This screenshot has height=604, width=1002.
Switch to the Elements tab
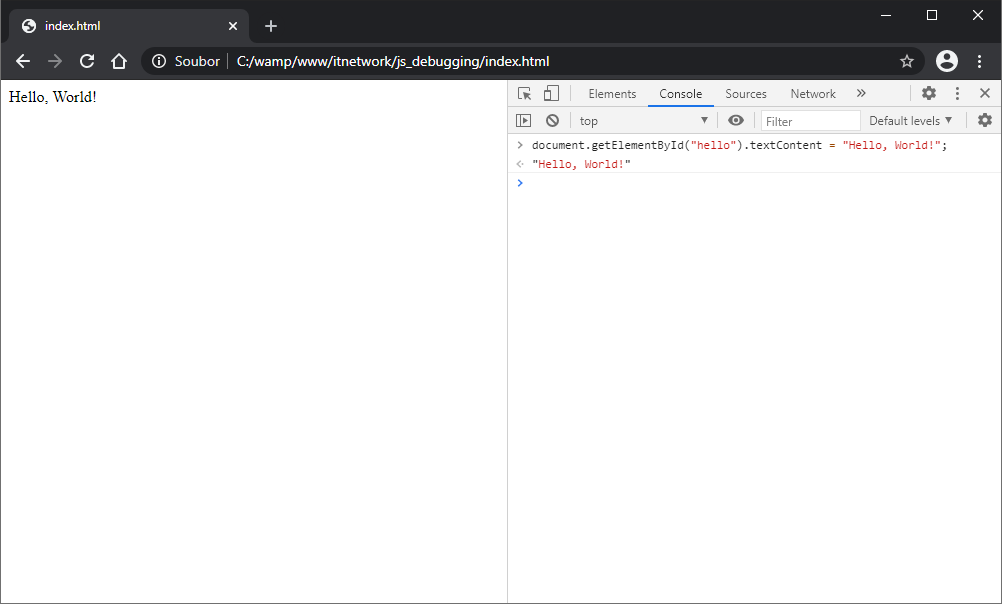point(612,94)
